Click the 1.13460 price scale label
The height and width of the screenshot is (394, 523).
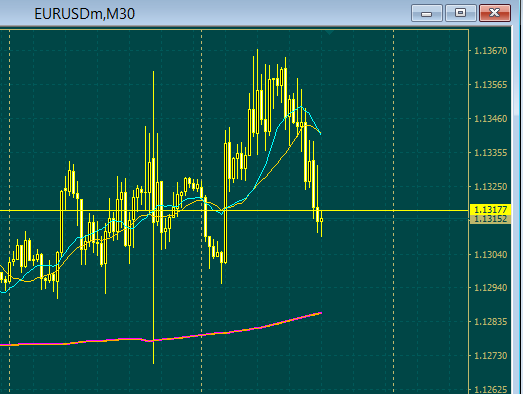[490, 119]
